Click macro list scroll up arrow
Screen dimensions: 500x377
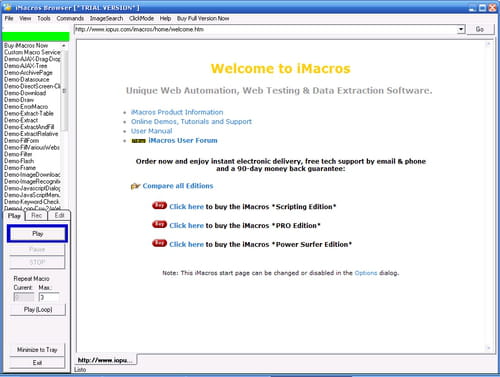coord(64,45)
